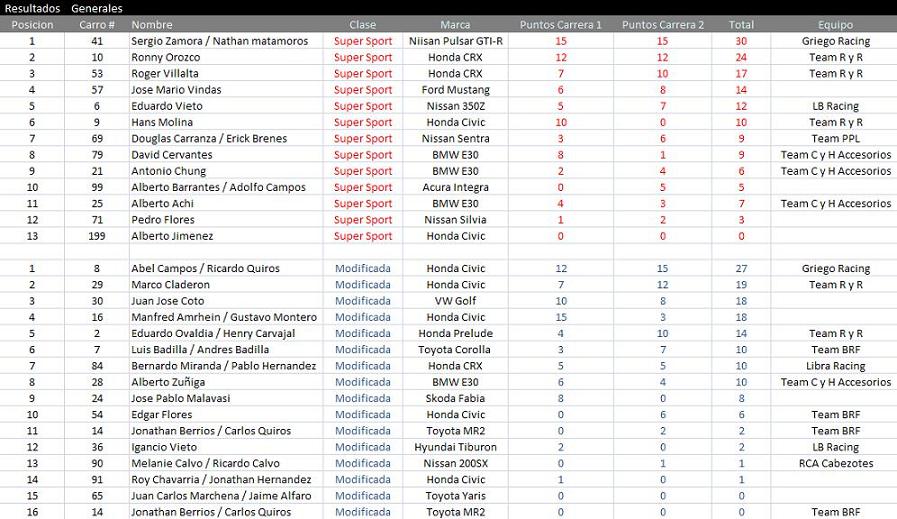This screenshot has width=897, height=519.
Task: Click the Ford Mustang cell
Action: [x=456, y=90]
